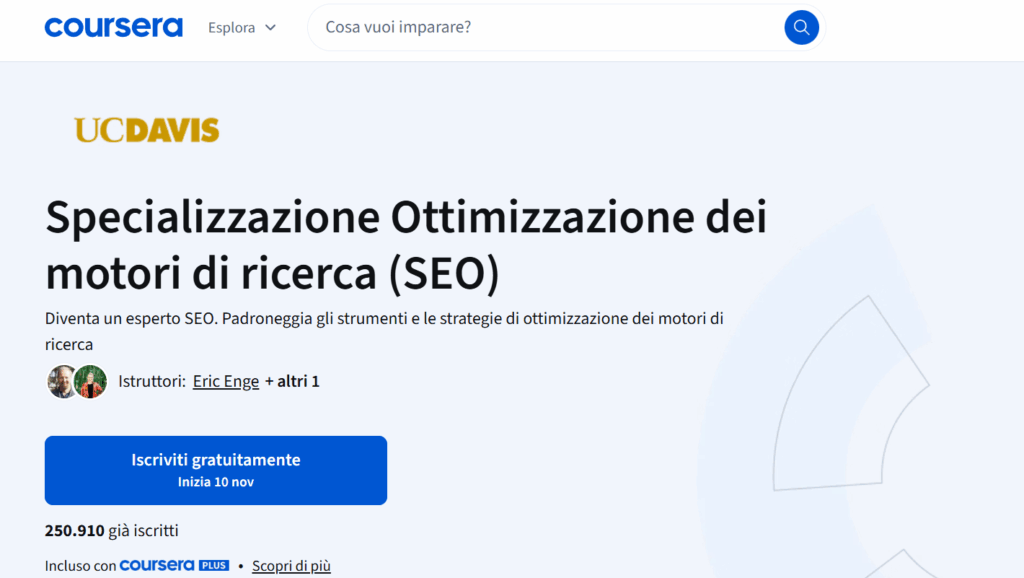
Task: Click the 250.910 già iscritti text
Action: click(111, 530)
